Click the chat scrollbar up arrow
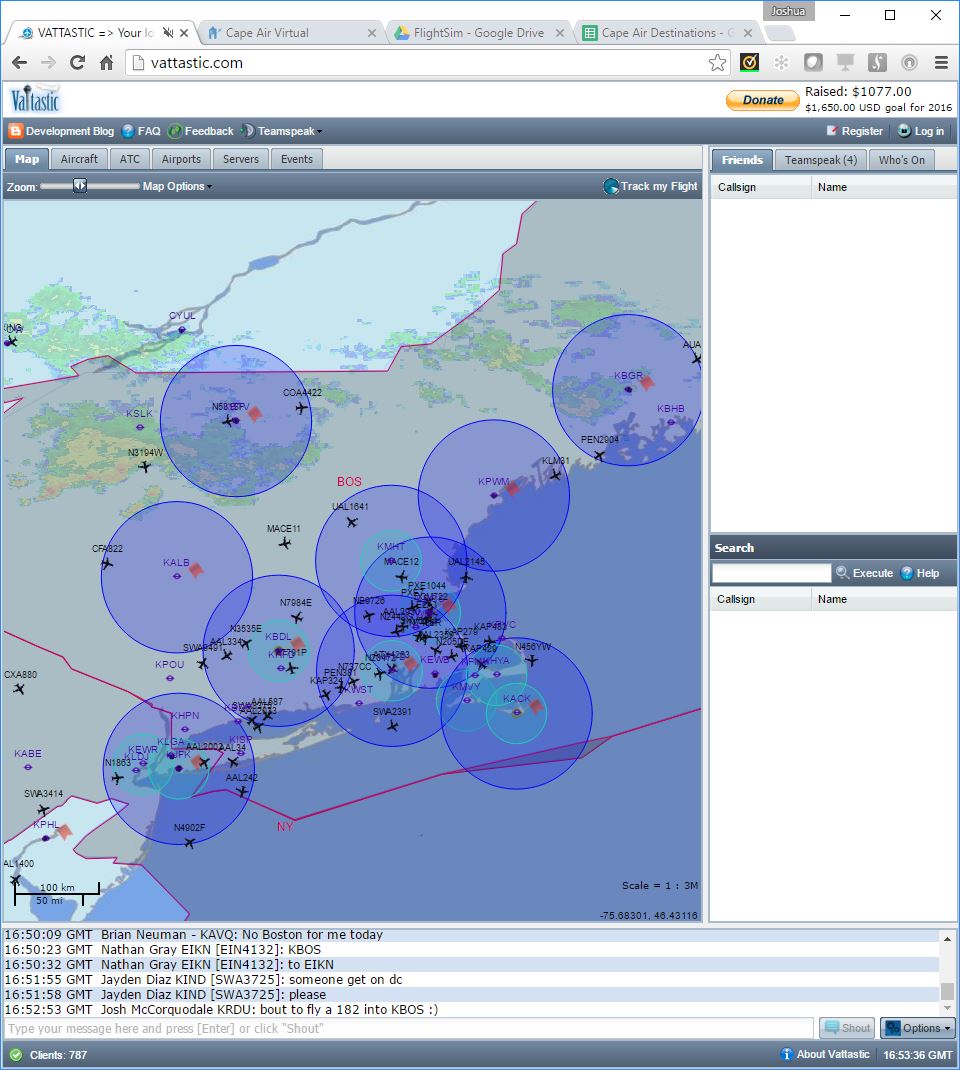The height and width of the screenshot is (1070, 960). (x=947, y=940)
